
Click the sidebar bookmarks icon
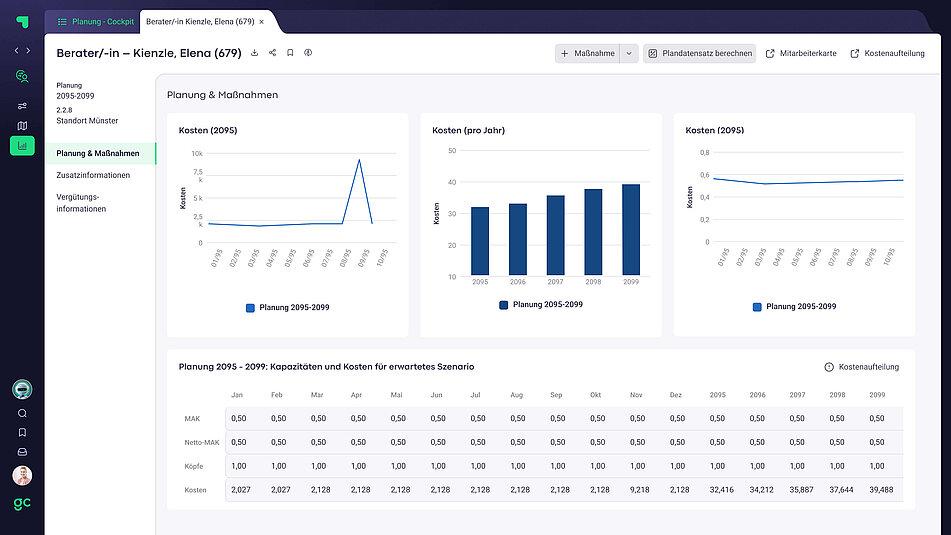pyautogui.click(x=22, y=433)
